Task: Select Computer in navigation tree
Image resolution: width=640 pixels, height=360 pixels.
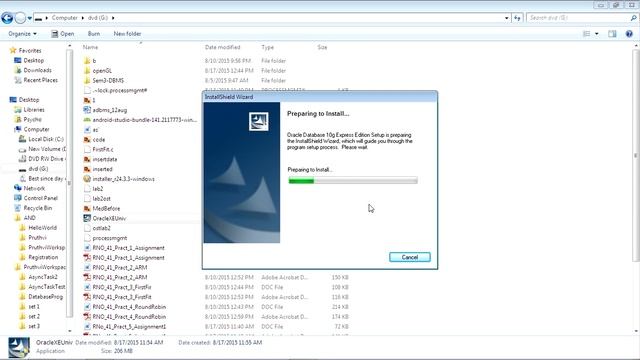Action: point(36,129)
